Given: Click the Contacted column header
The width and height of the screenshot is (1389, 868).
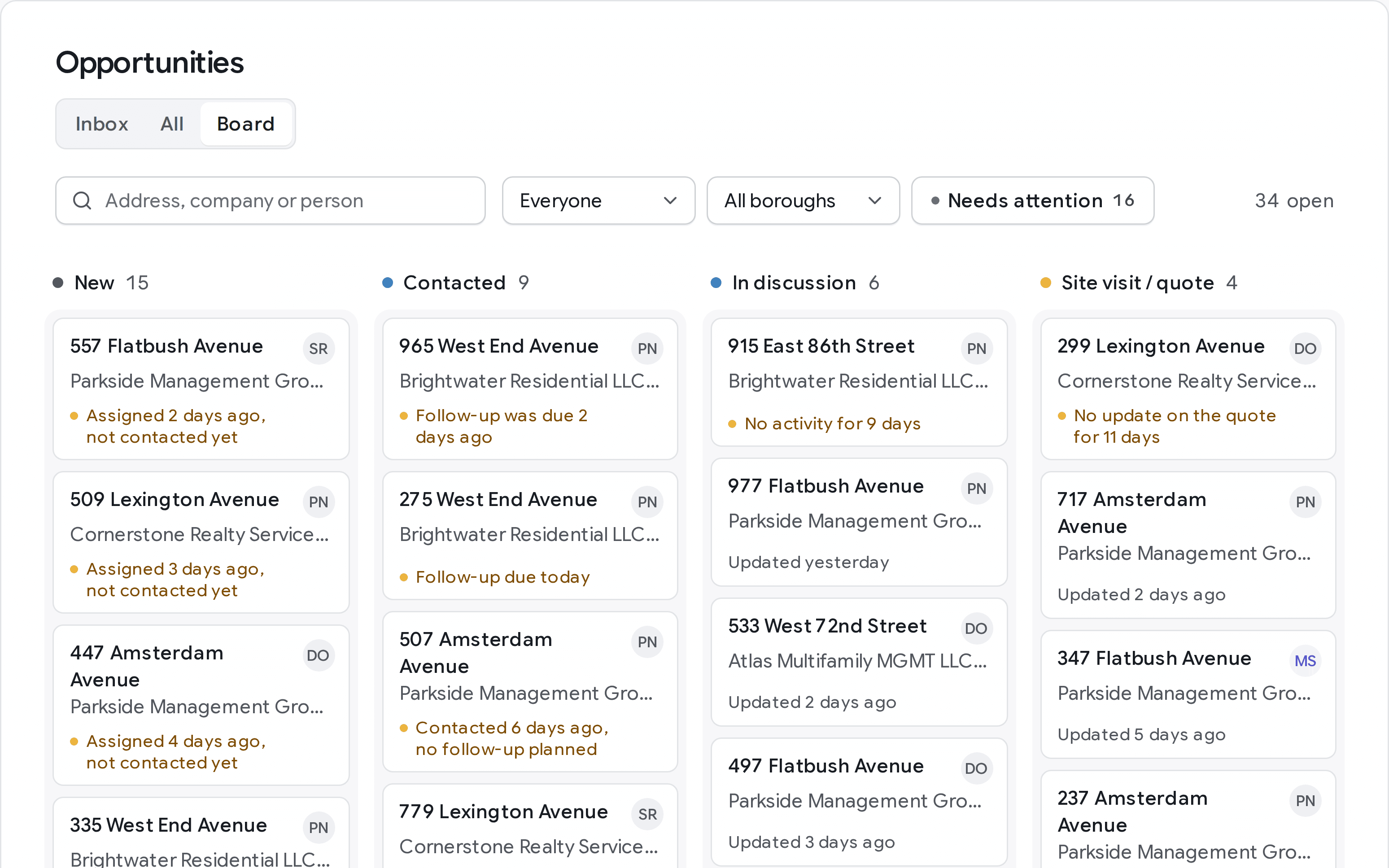Looking at the screenshot, I should (x=456, y=283).
